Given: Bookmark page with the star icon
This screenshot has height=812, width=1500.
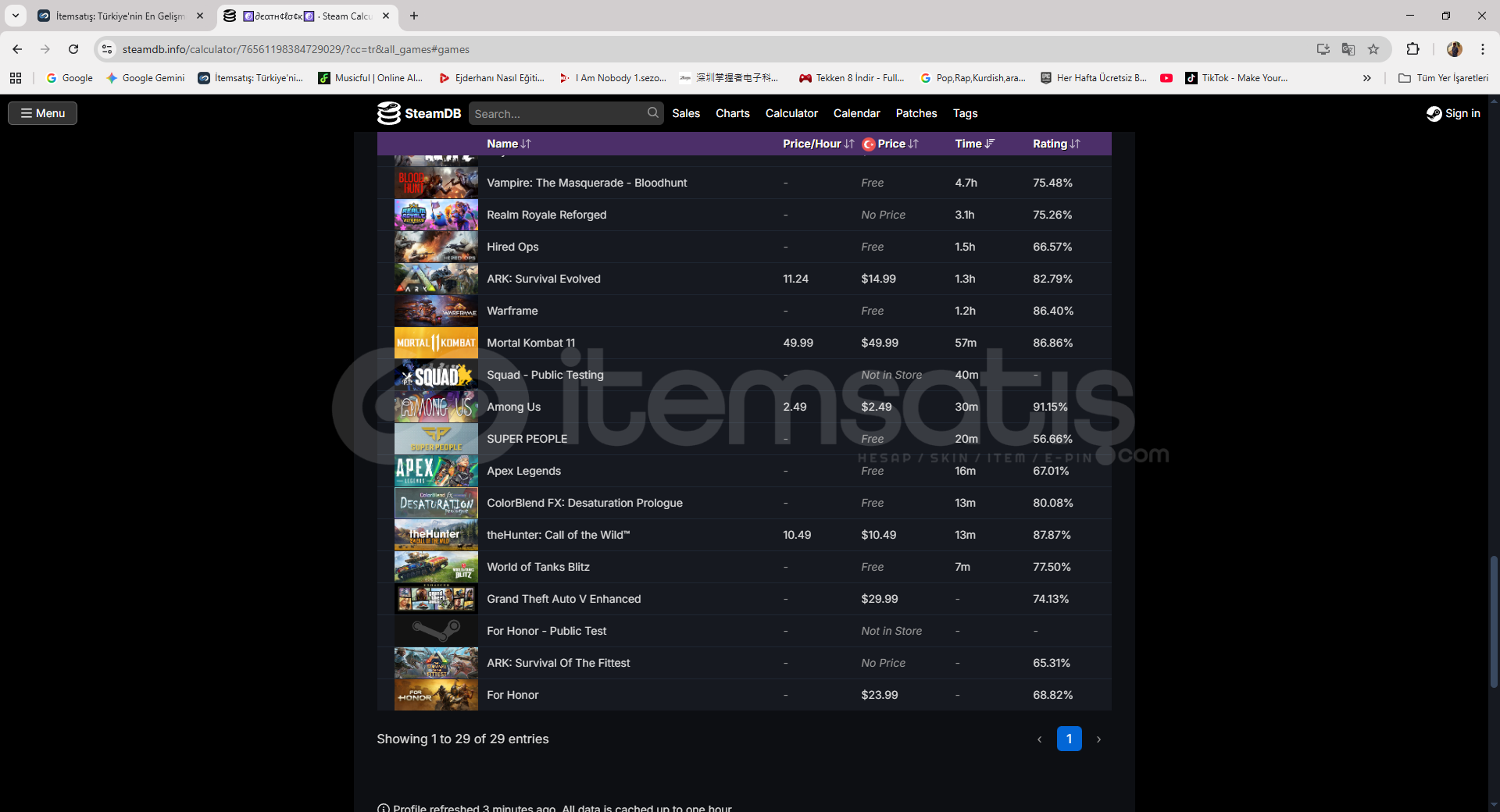Looking at the screenshot, I should pos(1373,49).
